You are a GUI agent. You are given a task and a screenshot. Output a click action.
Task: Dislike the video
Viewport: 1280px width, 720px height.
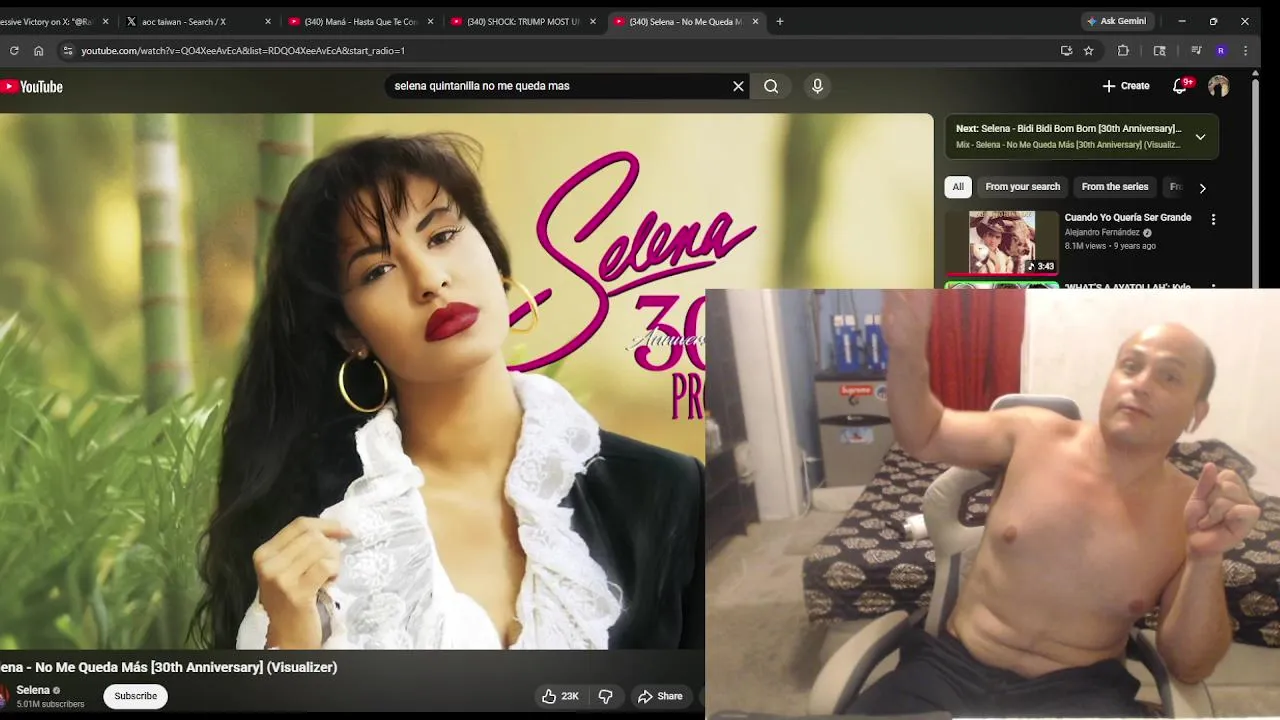click(x=605, y=696)
